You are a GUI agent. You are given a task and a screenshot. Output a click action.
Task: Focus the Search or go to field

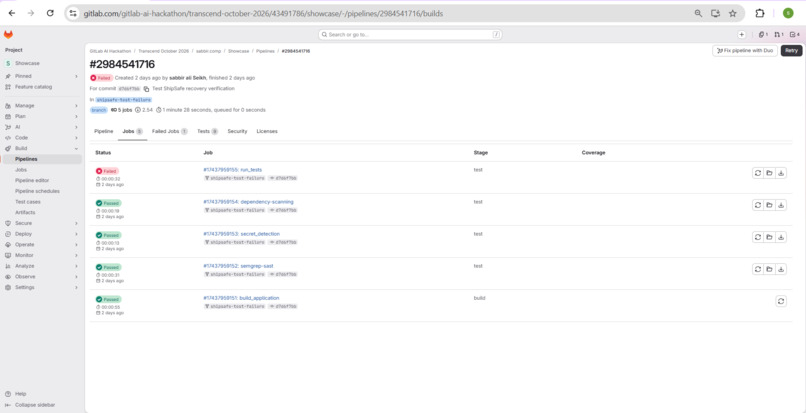click(x=410, y=35)
